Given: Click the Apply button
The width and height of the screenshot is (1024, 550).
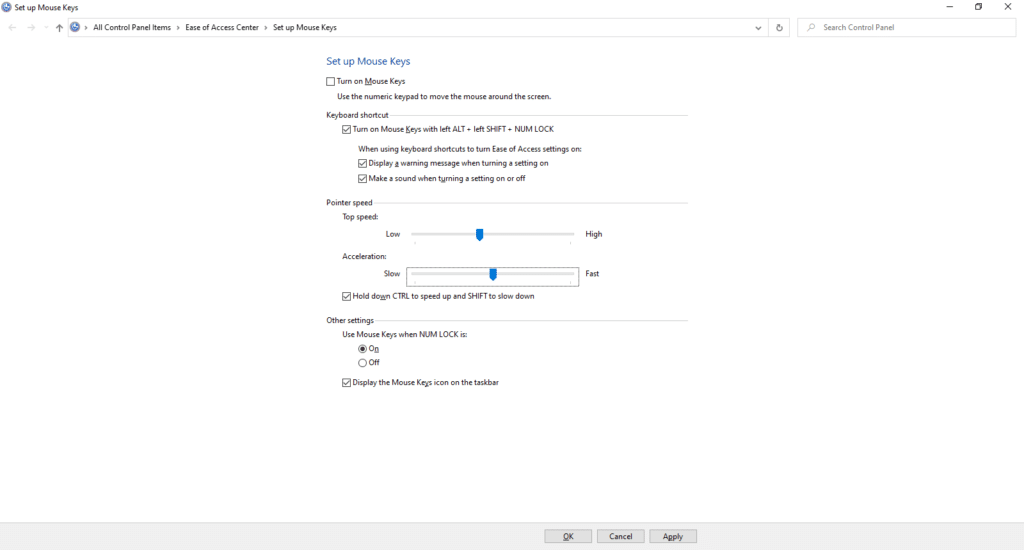Looking at the screenshot, I should [x=673, y=536].
